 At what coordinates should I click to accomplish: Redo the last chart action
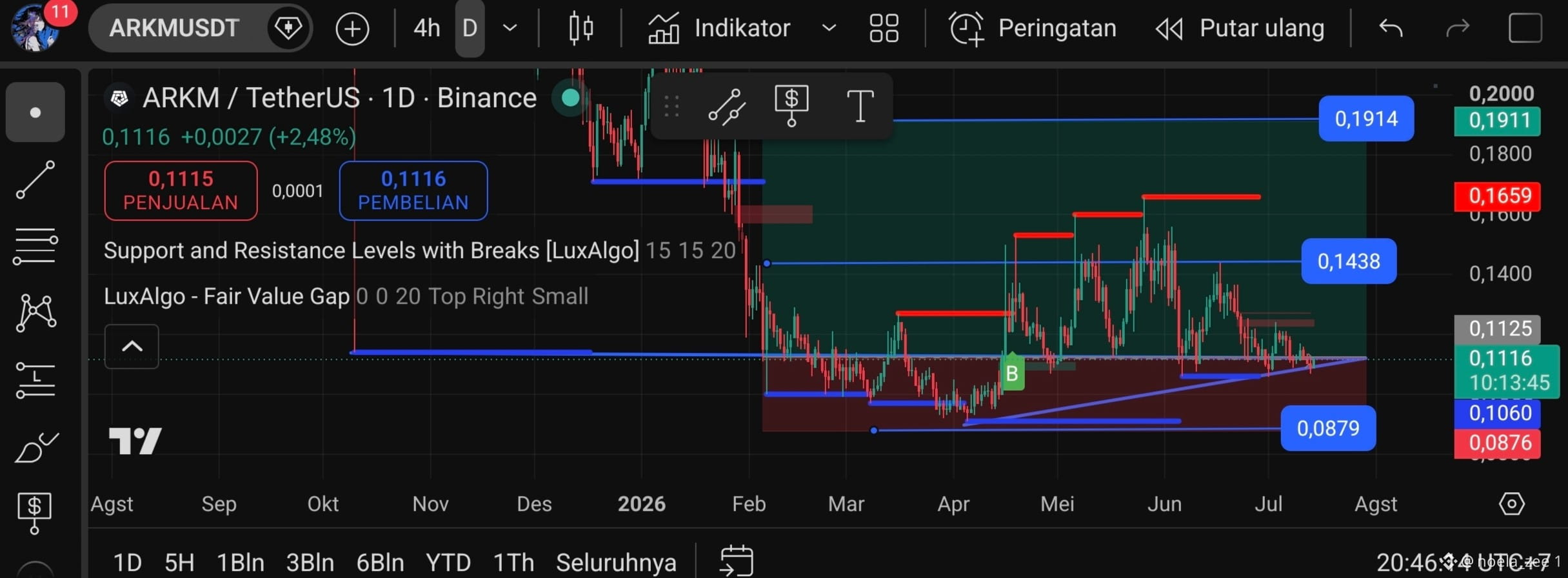(1458, 28)
